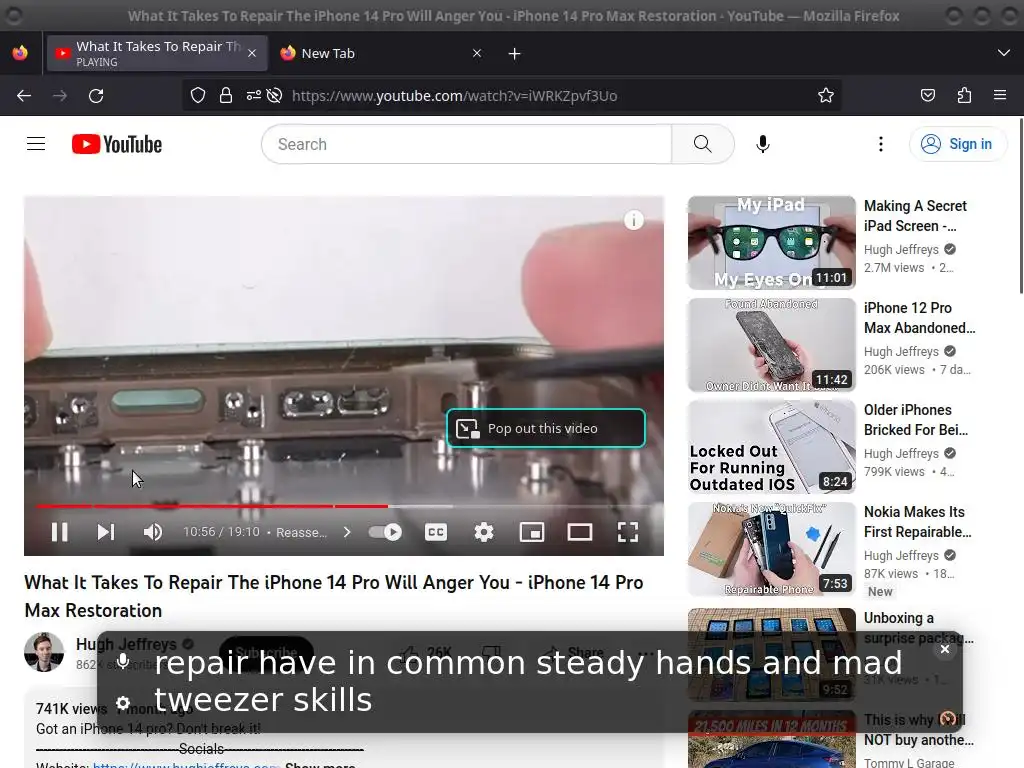Open a new browser tab
The height and width of the screenshot is (768, 1024).
coord(515,54)
